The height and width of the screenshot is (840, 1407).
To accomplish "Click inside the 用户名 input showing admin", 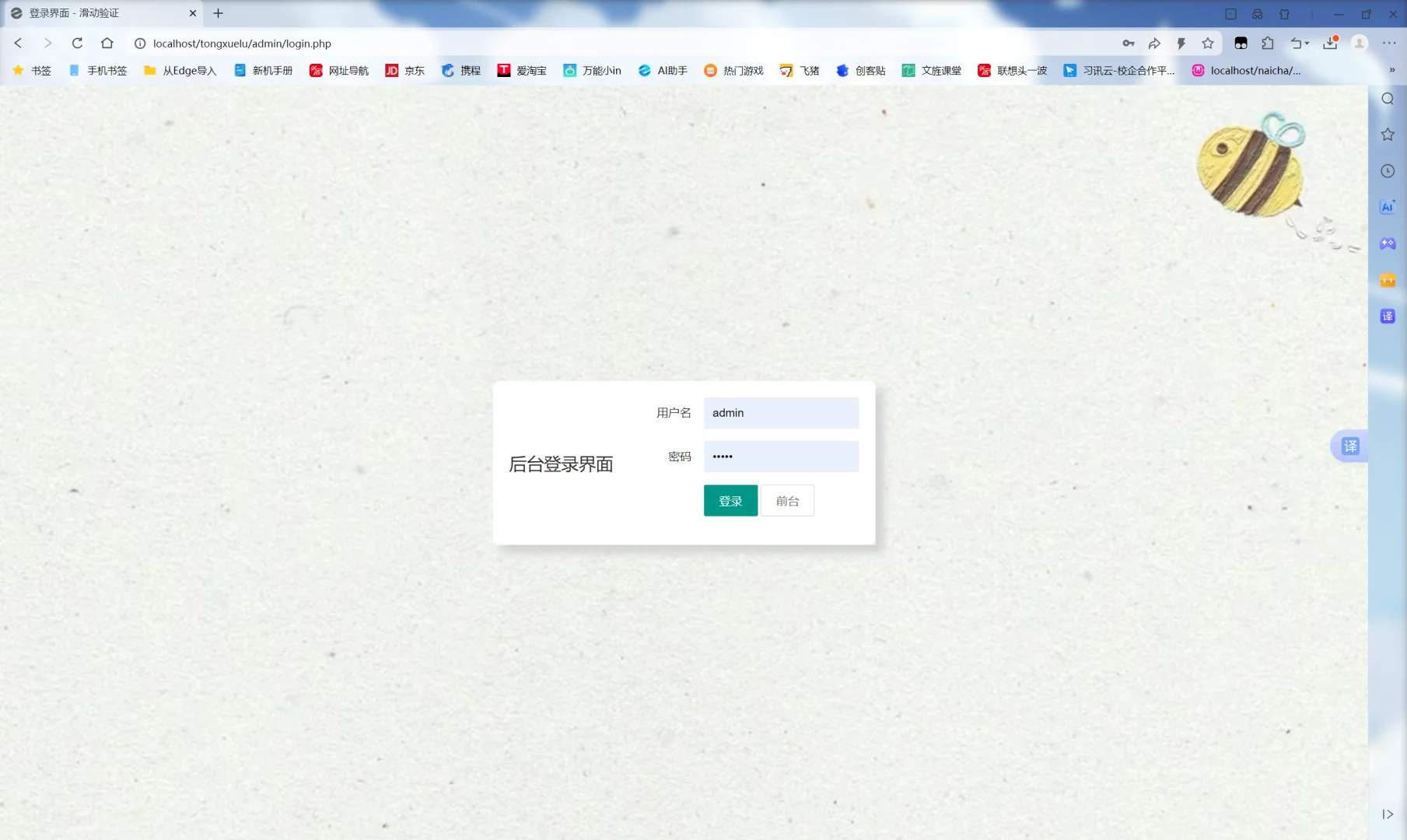I will 780,413.
